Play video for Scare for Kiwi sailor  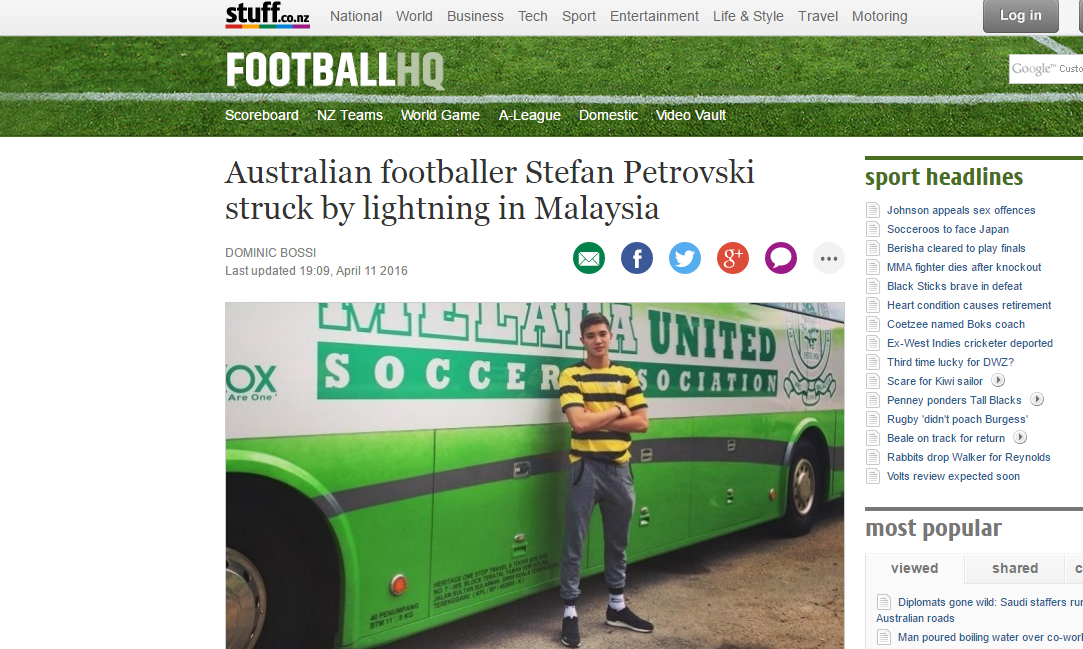(998, 380)
